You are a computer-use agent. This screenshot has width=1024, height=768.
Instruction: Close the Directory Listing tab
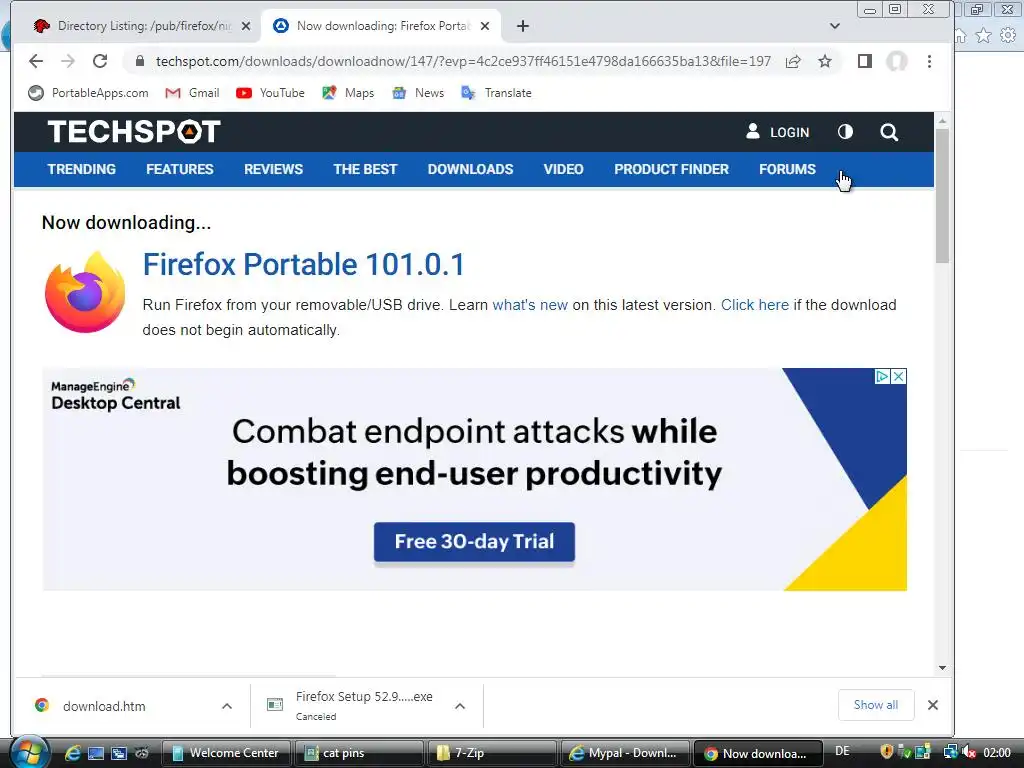(246, 26)
